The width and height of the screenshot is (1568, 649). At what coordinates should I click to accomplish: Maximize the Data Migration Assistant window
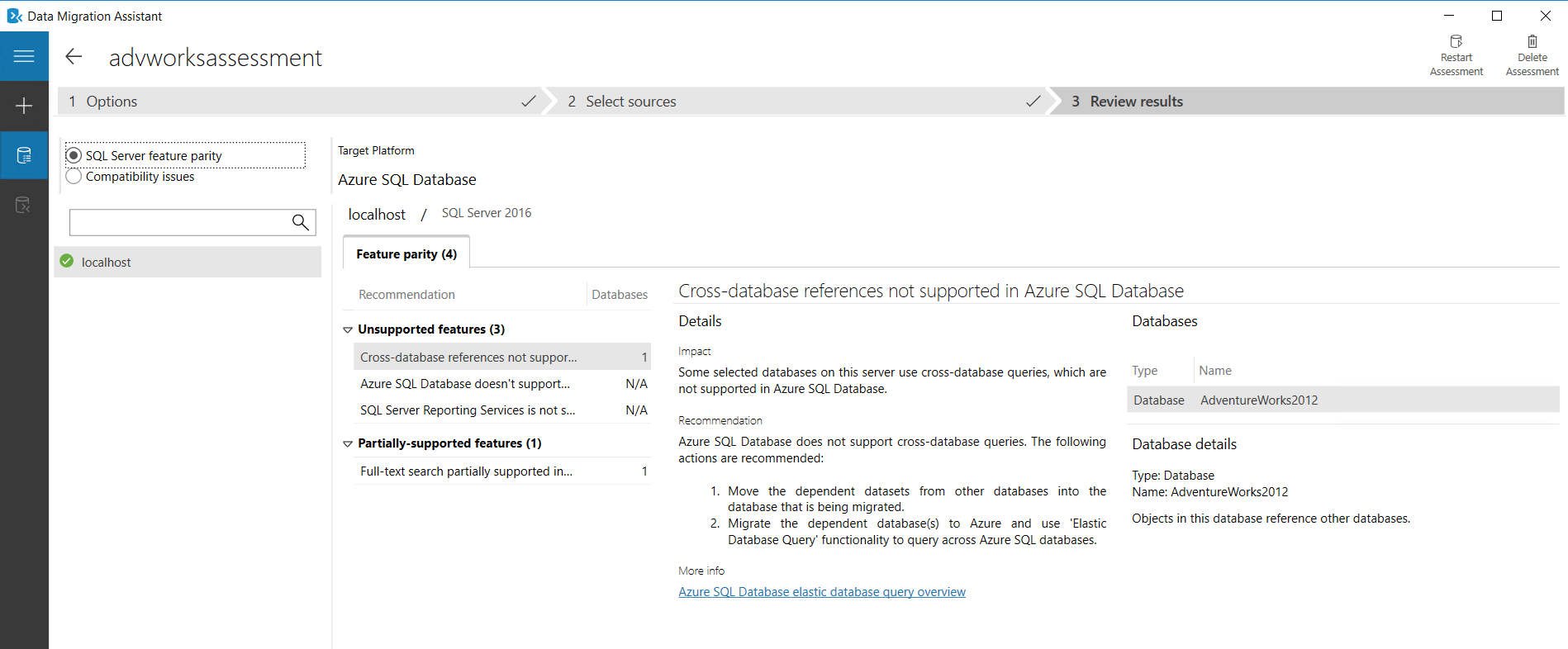[x=1497, y=16]
